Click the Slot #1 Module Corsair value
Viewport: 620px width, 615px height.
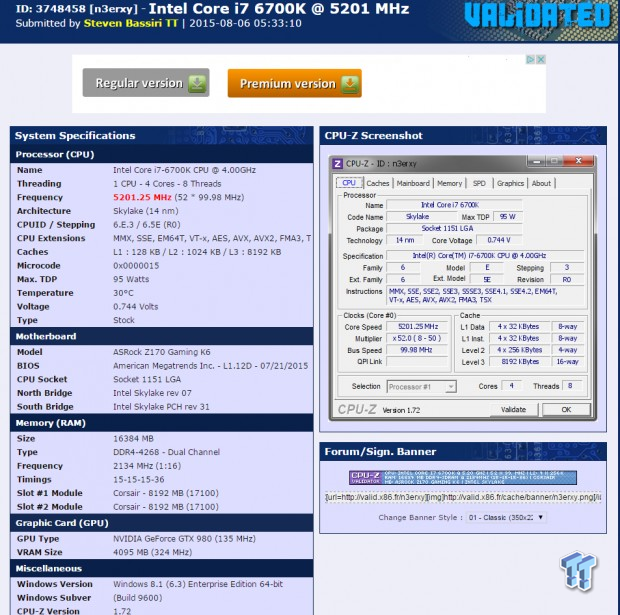tap(166, 493)
